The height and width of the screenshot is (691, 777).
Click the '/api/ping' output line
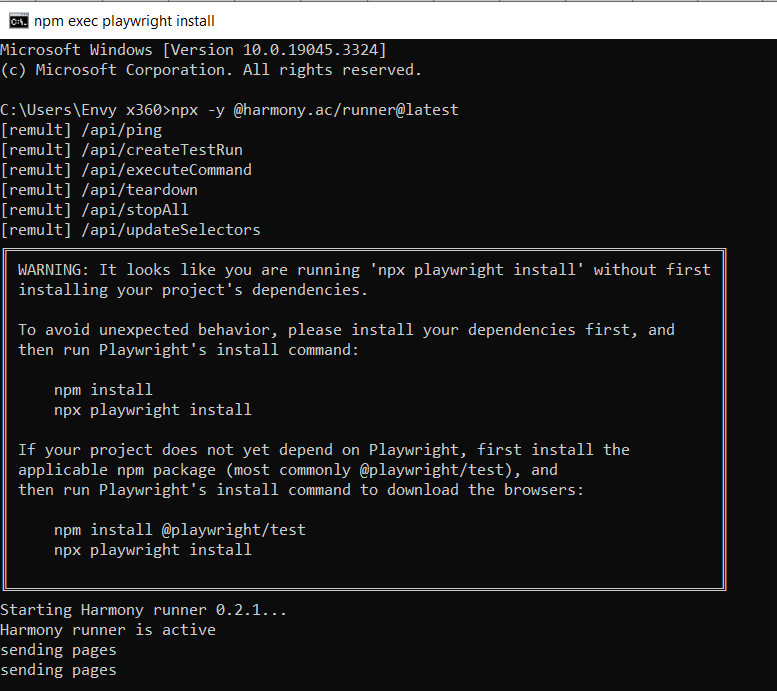(81, 130)
